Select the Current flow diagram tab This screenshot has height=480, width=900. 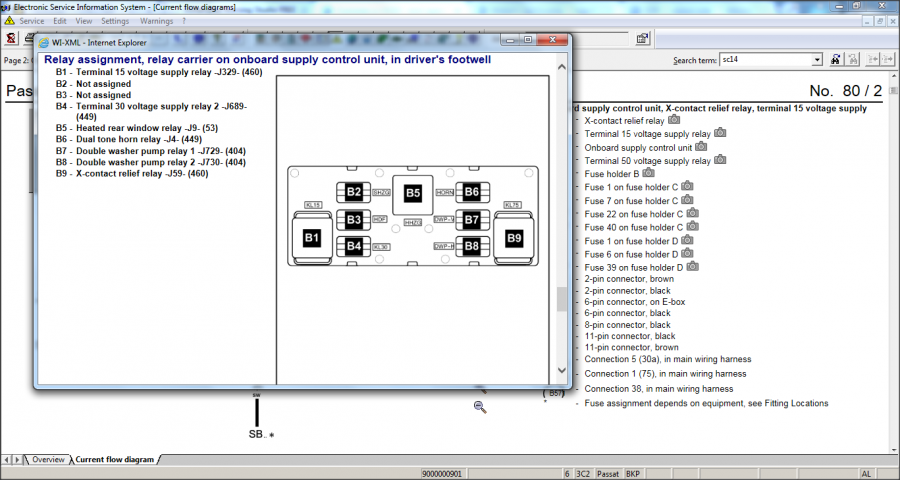[114, 460]
